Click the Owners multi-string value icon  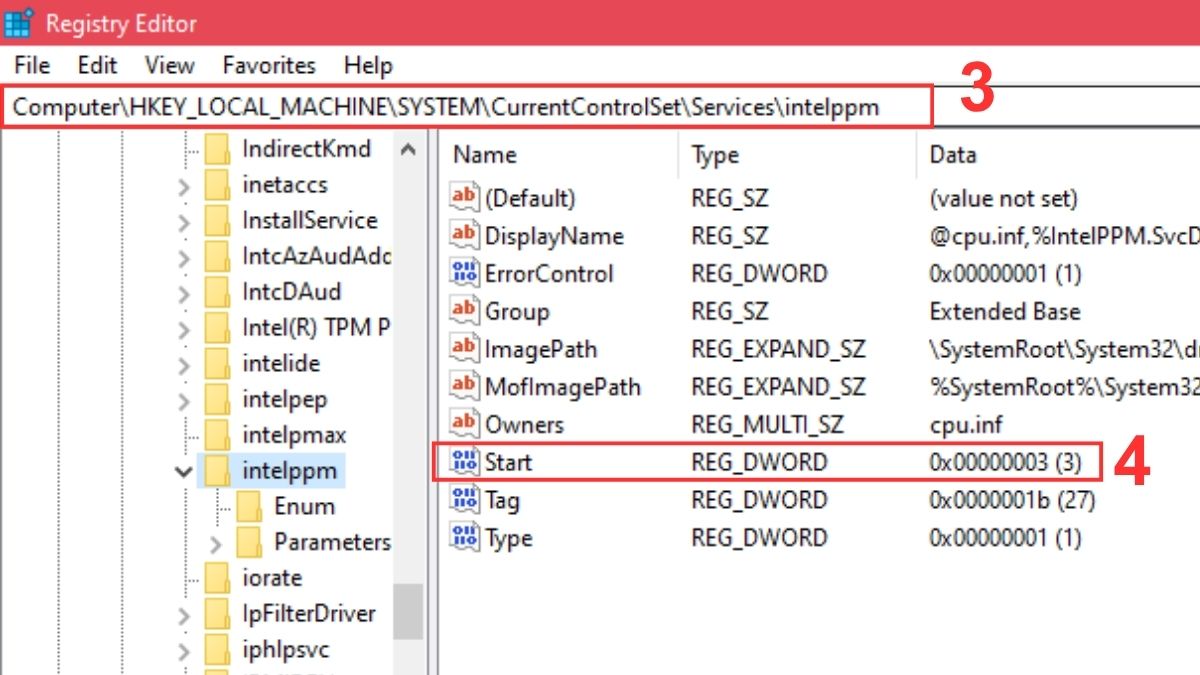(465, 424)
